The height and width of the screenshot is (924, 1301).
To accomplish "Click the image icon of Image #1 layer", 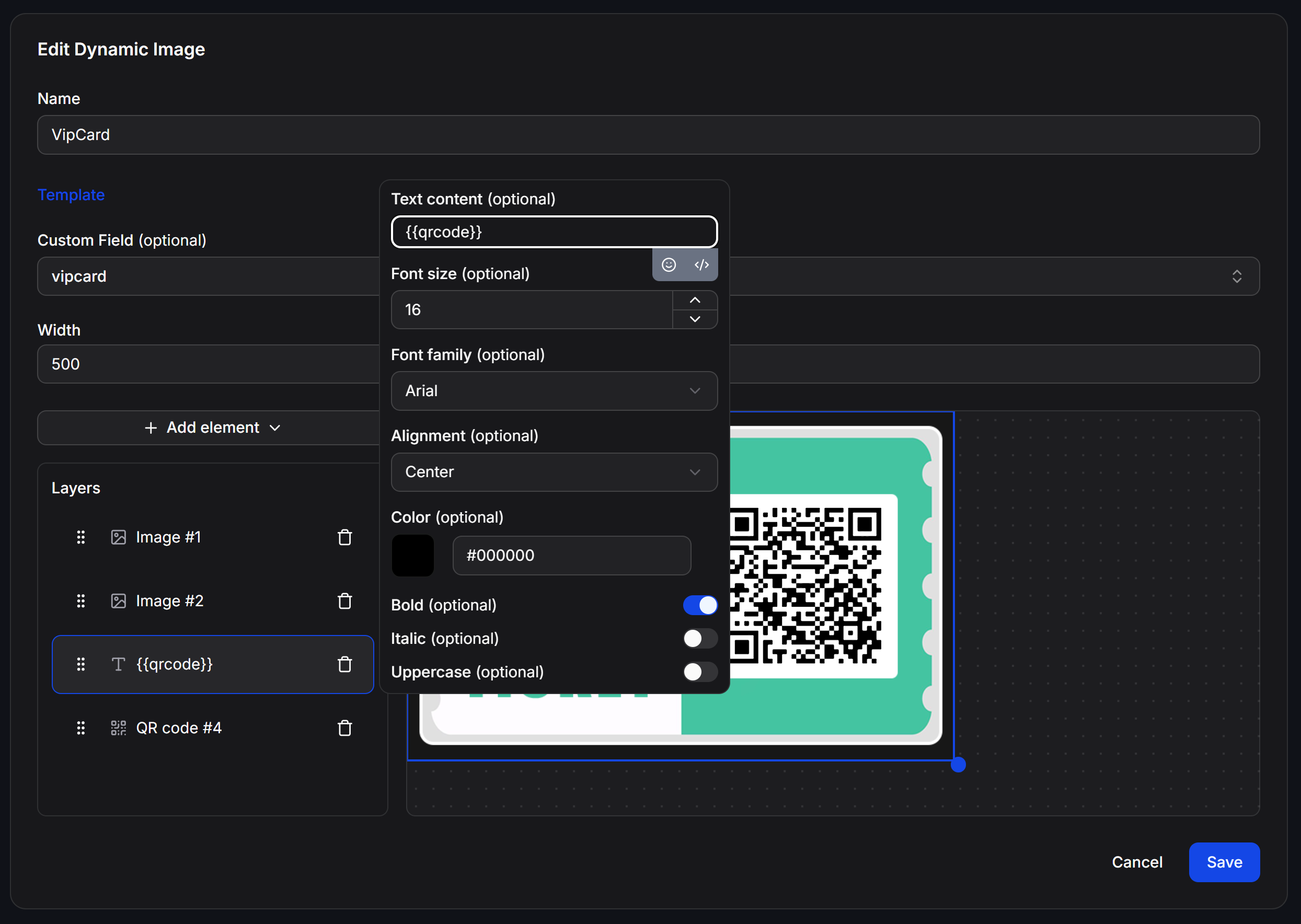I will point(118,537).
